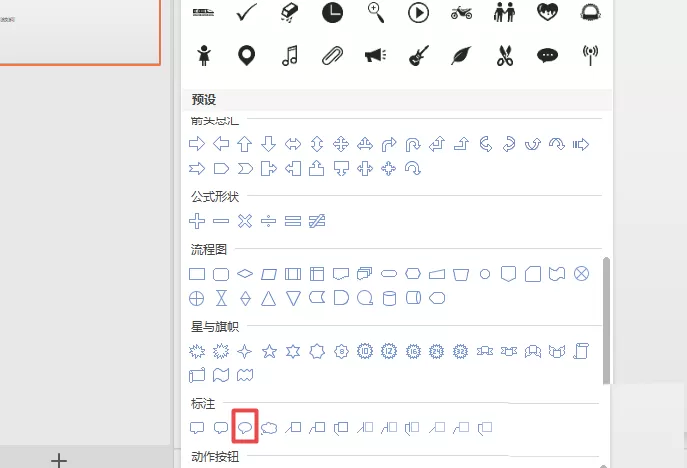Choose the music note icon
The width and height of the screenshot is (687, 468).
[x=290, y=56]
